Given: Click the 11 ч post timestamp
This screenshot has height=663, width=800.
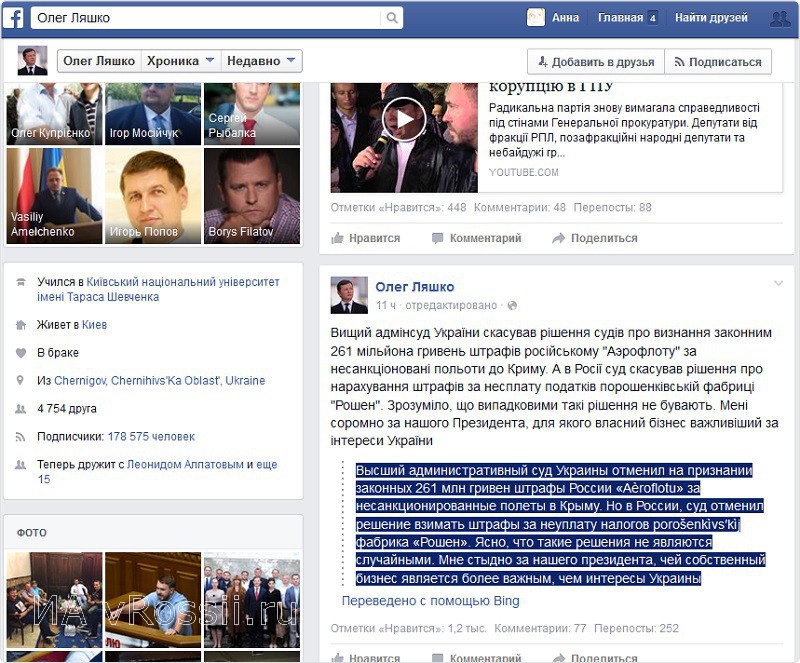Looking at the screenshot, I should 386,305.
